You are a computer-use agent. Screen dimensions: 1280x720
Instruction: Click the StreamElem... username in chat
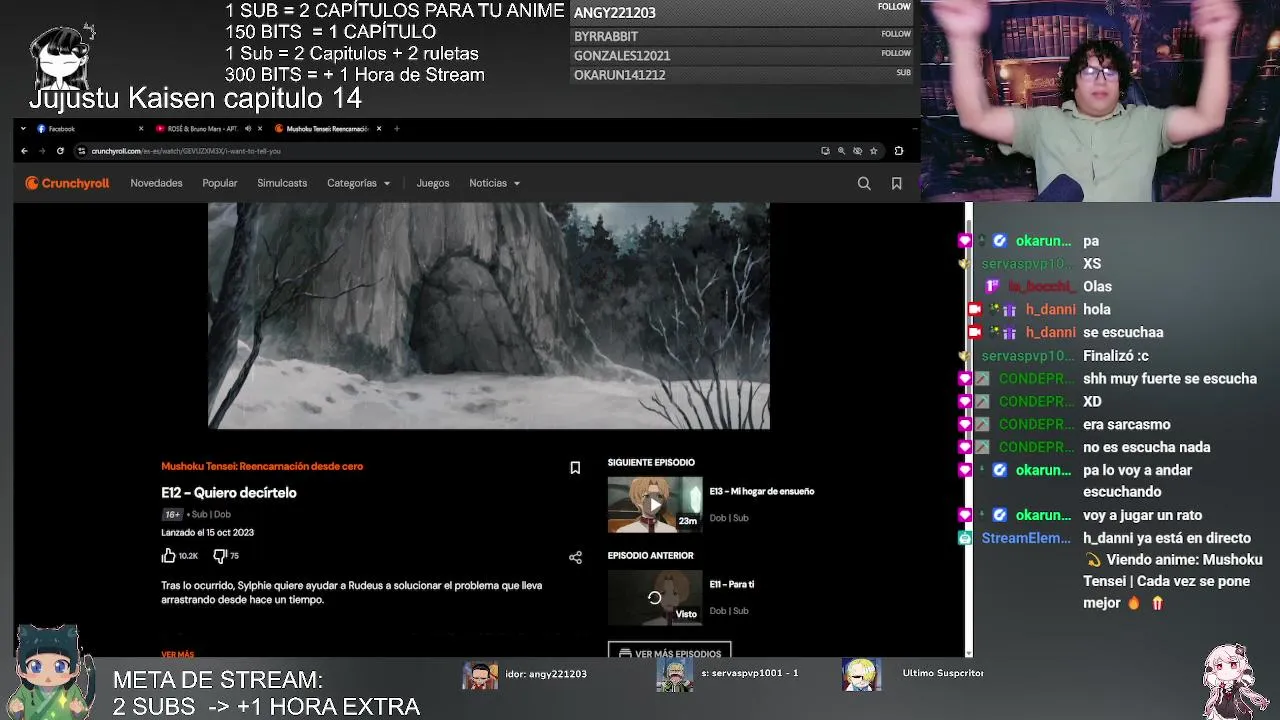(1026, 538)
